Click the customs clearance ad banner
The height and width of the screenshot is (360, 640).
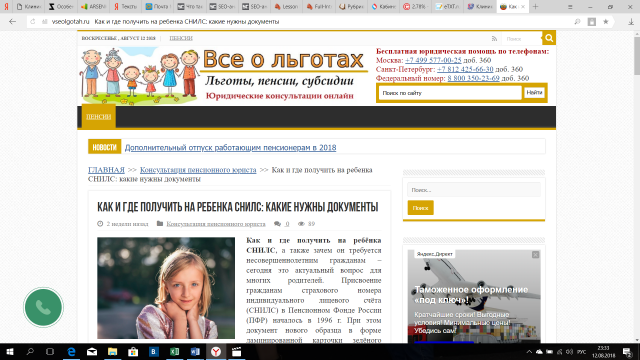[474, 296]
